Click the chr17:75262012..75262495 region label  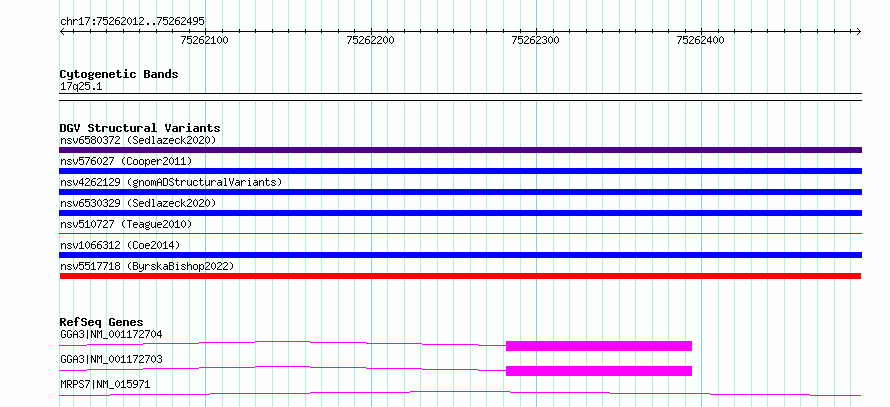point(132,22)
